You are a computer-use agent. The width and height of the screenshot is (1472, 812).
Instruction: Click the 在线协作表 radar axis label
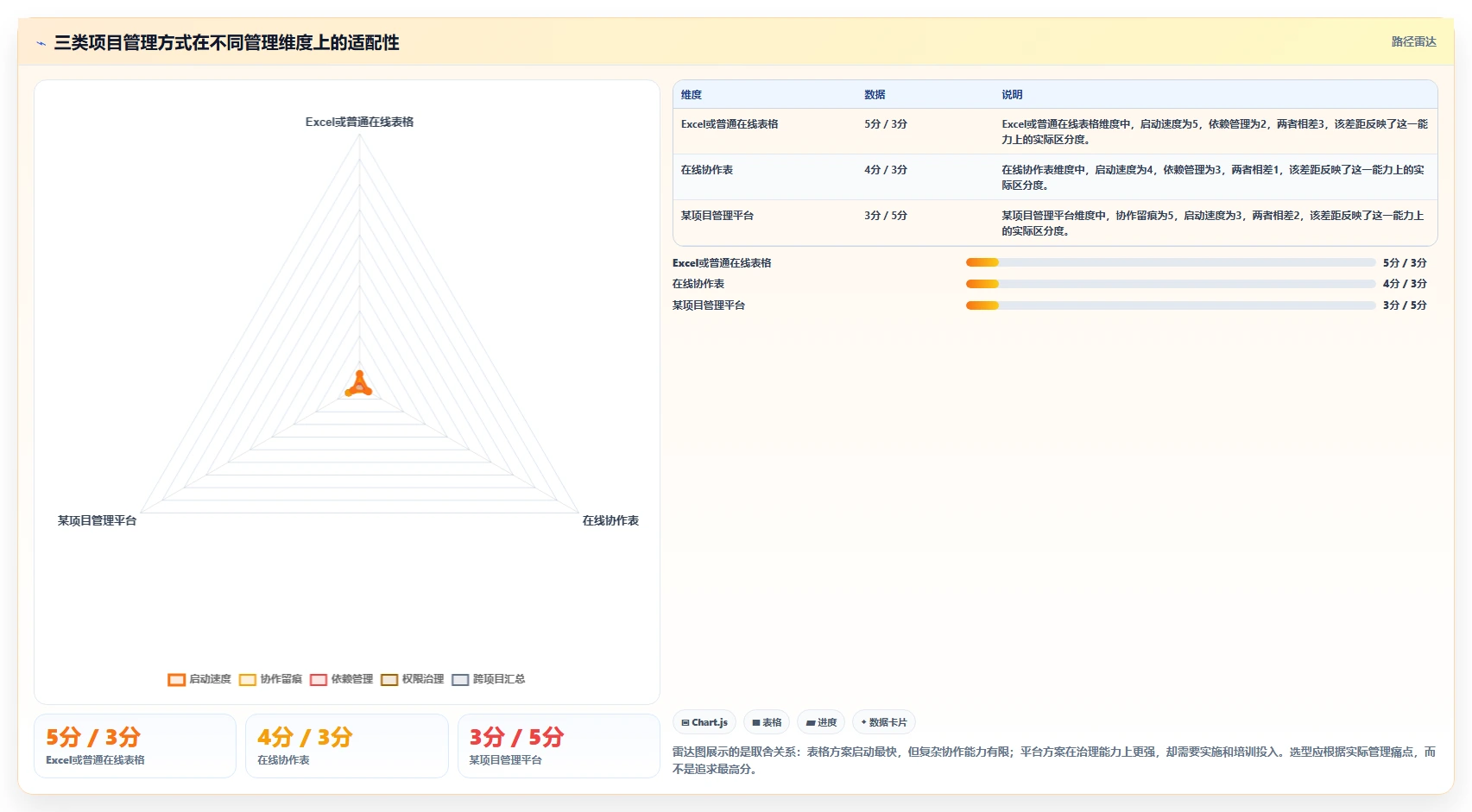(x=610, y=520)
